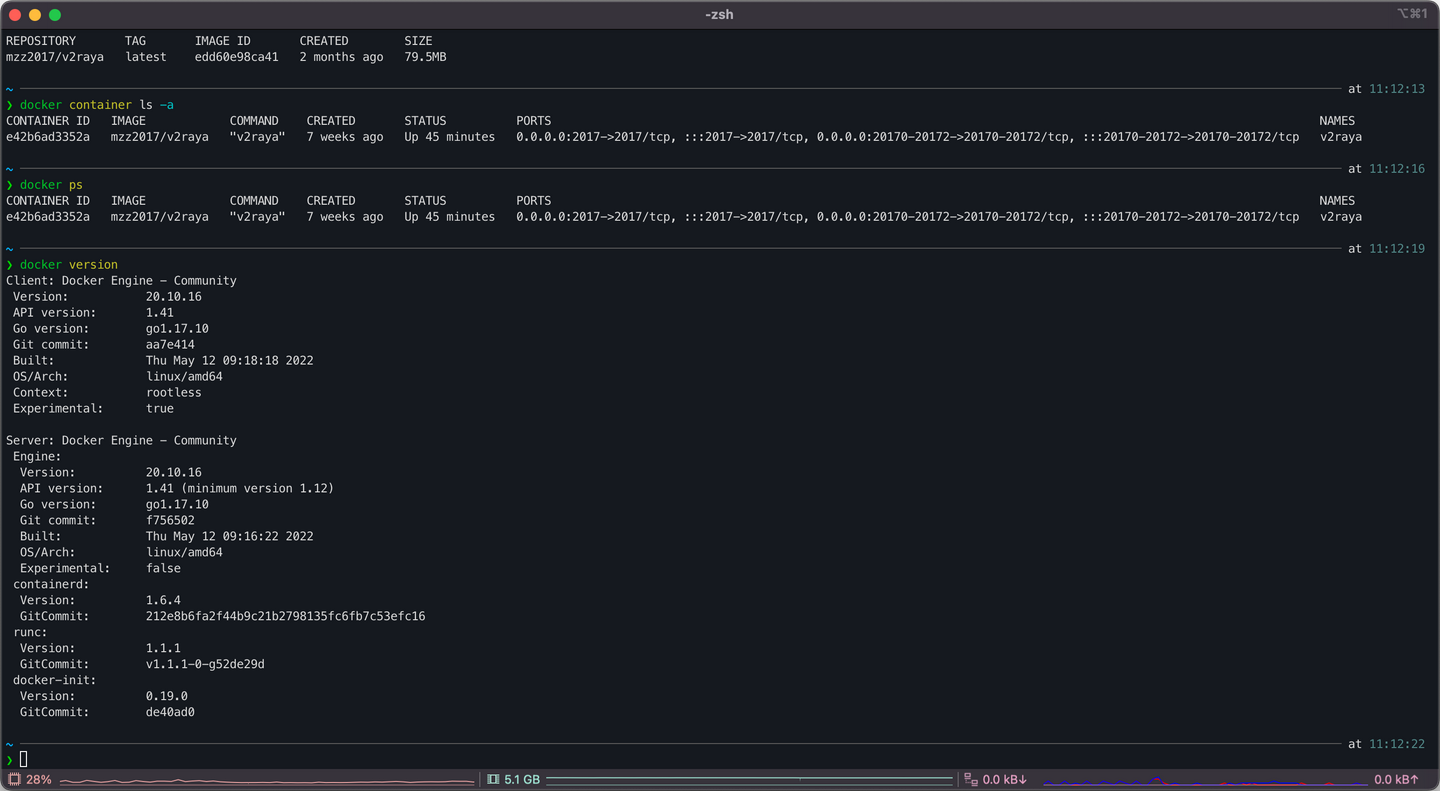Click the image name mzz2017/v2raya

159,136
